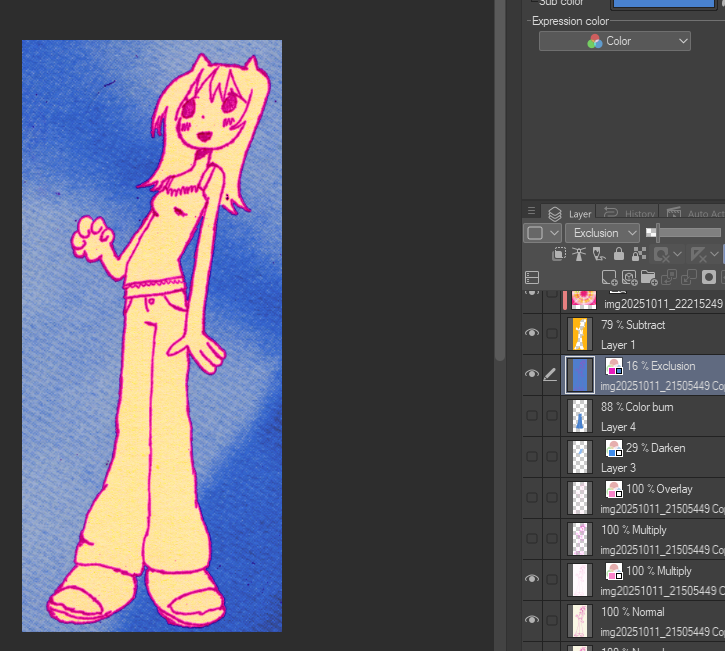This screenshot has width=725, height=651.
Task: Show the 100 % Overlay layer
Action: coord(532,497)
